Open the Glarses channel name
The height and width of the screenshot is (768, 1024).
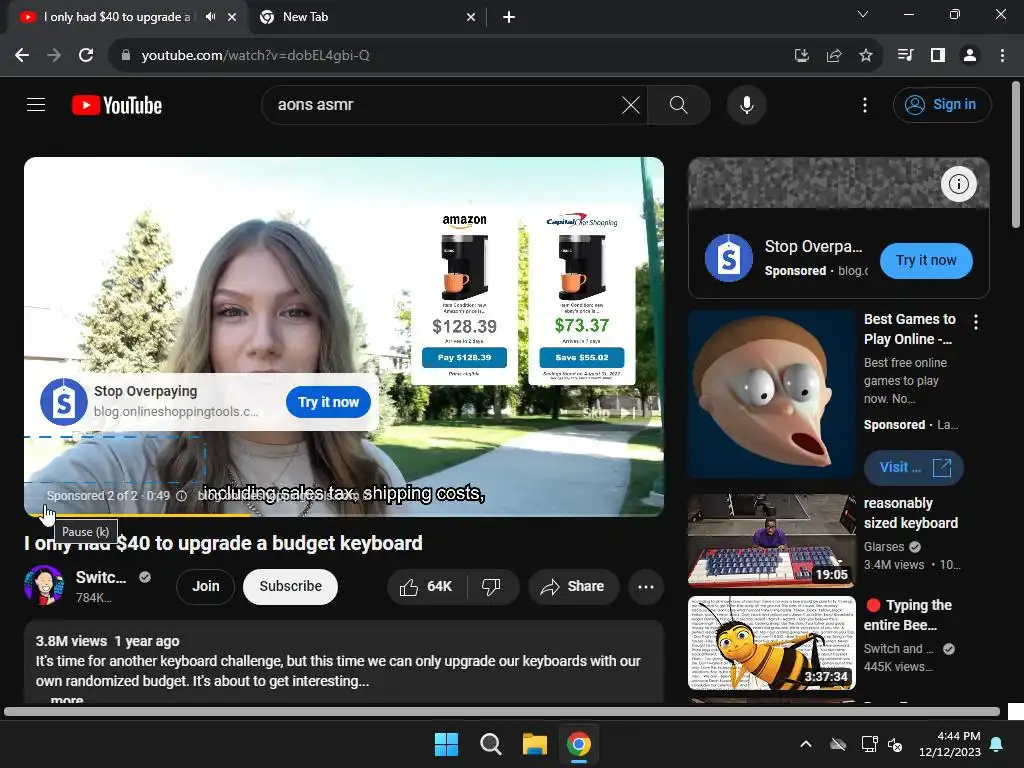tap(884, 547)
